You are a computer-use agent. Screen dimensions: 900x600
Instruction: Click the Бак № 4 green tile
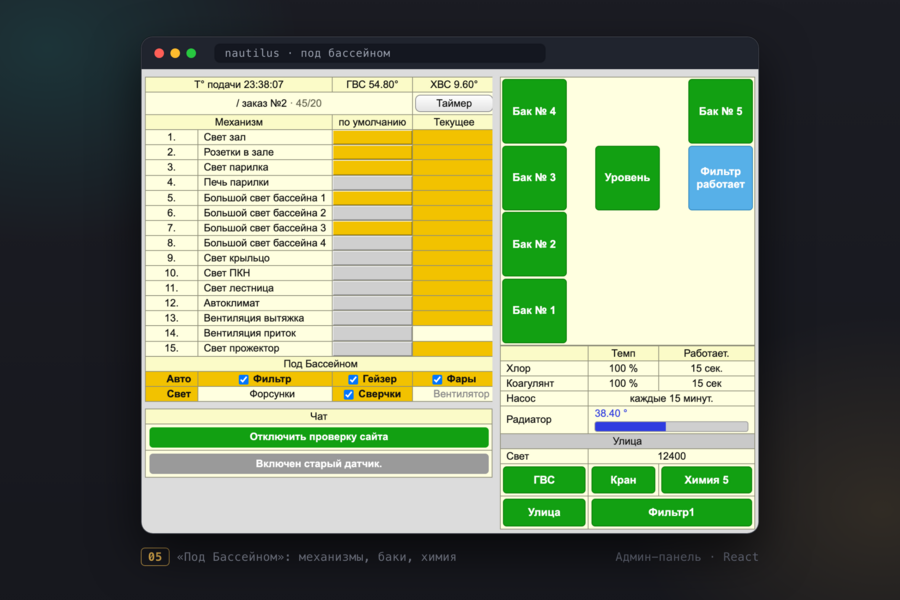(534, 111)
